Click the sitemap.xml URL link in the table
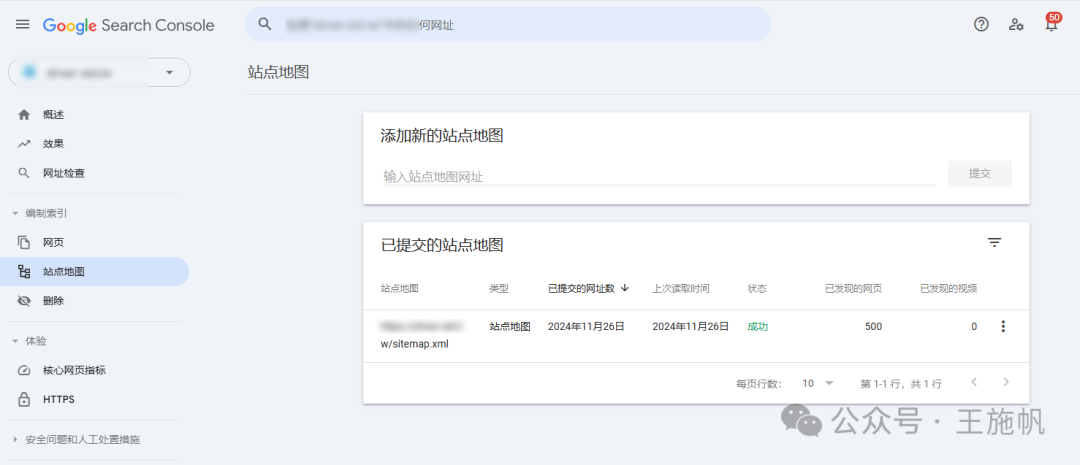 coord(421,334)
